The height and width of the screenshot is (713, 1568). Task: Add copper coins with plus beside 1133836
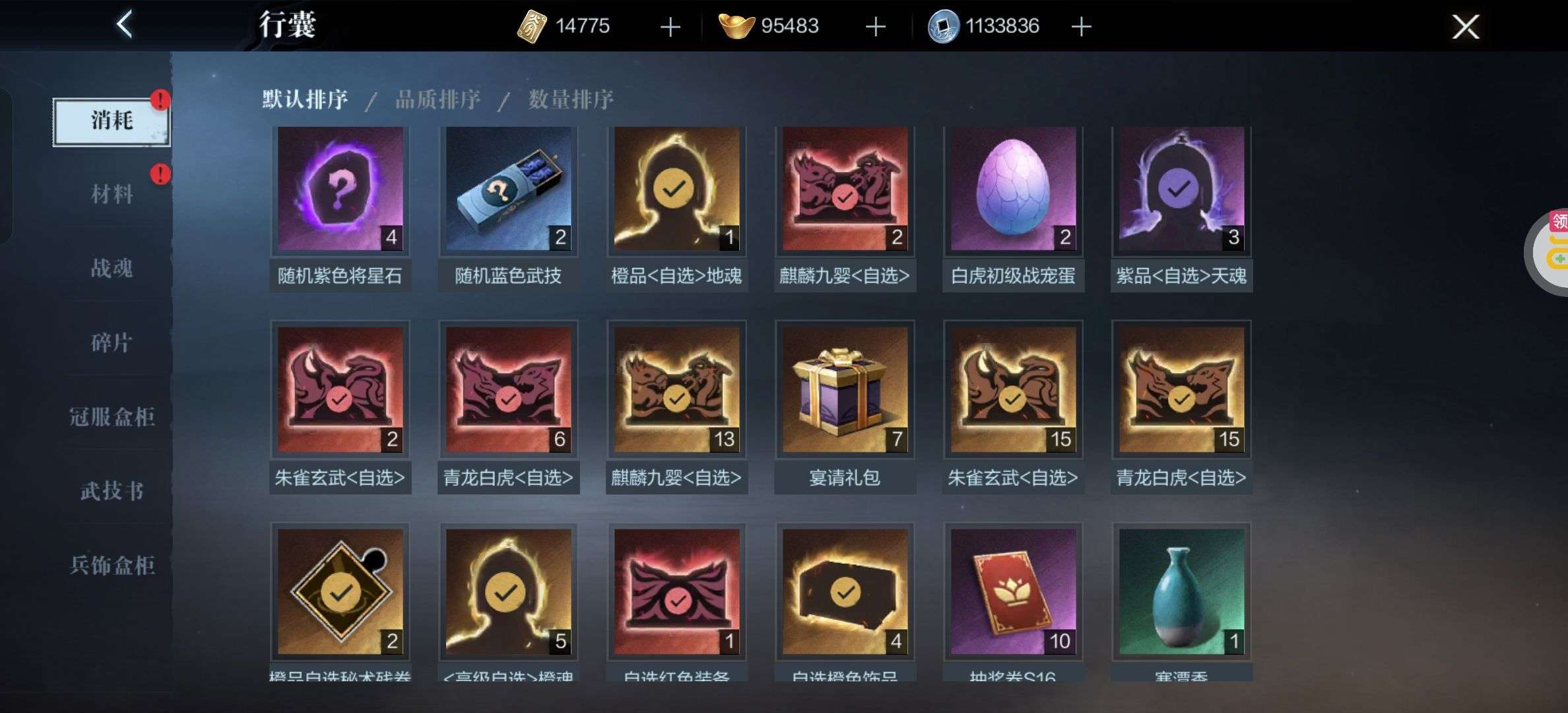(1081, 27)
